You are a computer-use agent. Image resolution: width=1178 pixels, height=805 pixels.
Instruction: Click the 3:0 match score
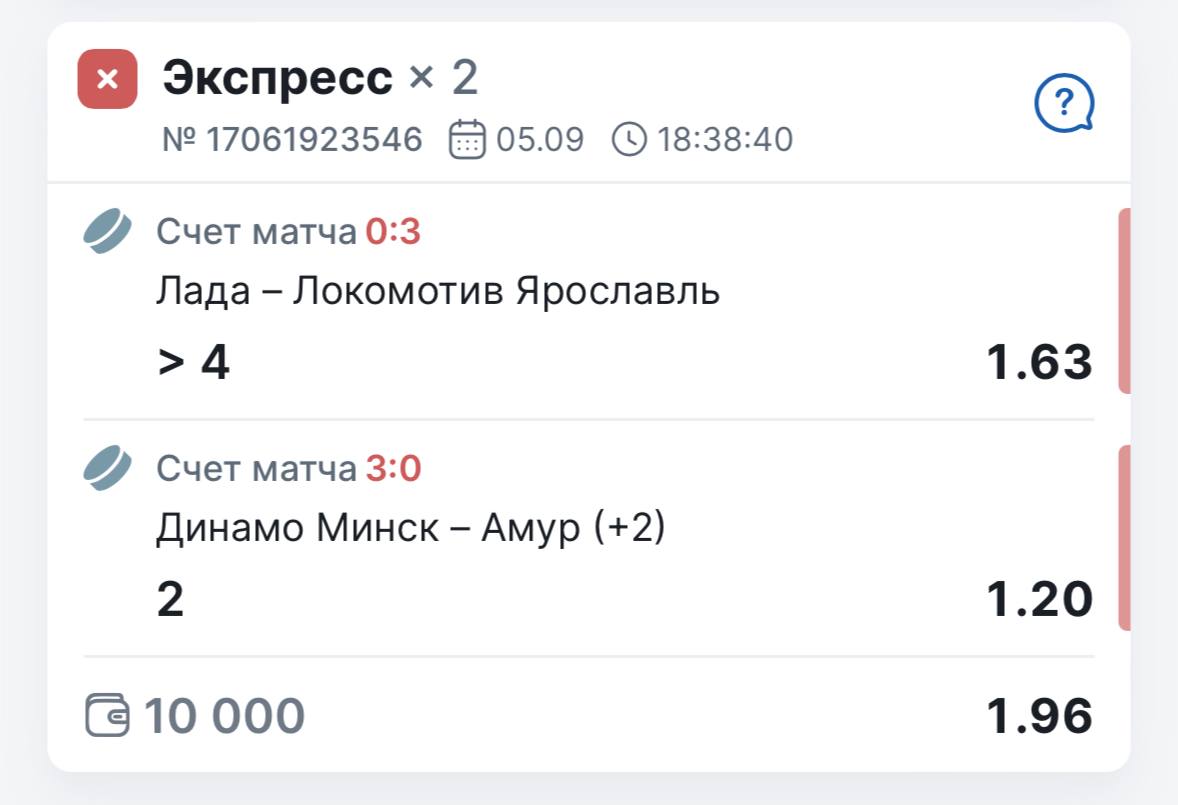click(x=393, y=468)
